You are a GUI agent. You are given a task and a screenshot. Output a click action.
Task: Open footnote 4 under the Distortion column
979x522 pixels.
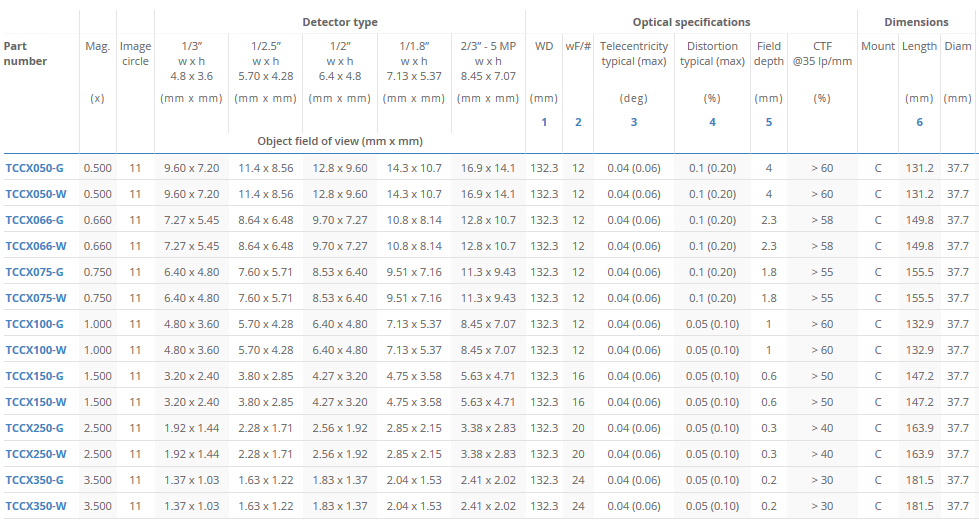[712, 122]
